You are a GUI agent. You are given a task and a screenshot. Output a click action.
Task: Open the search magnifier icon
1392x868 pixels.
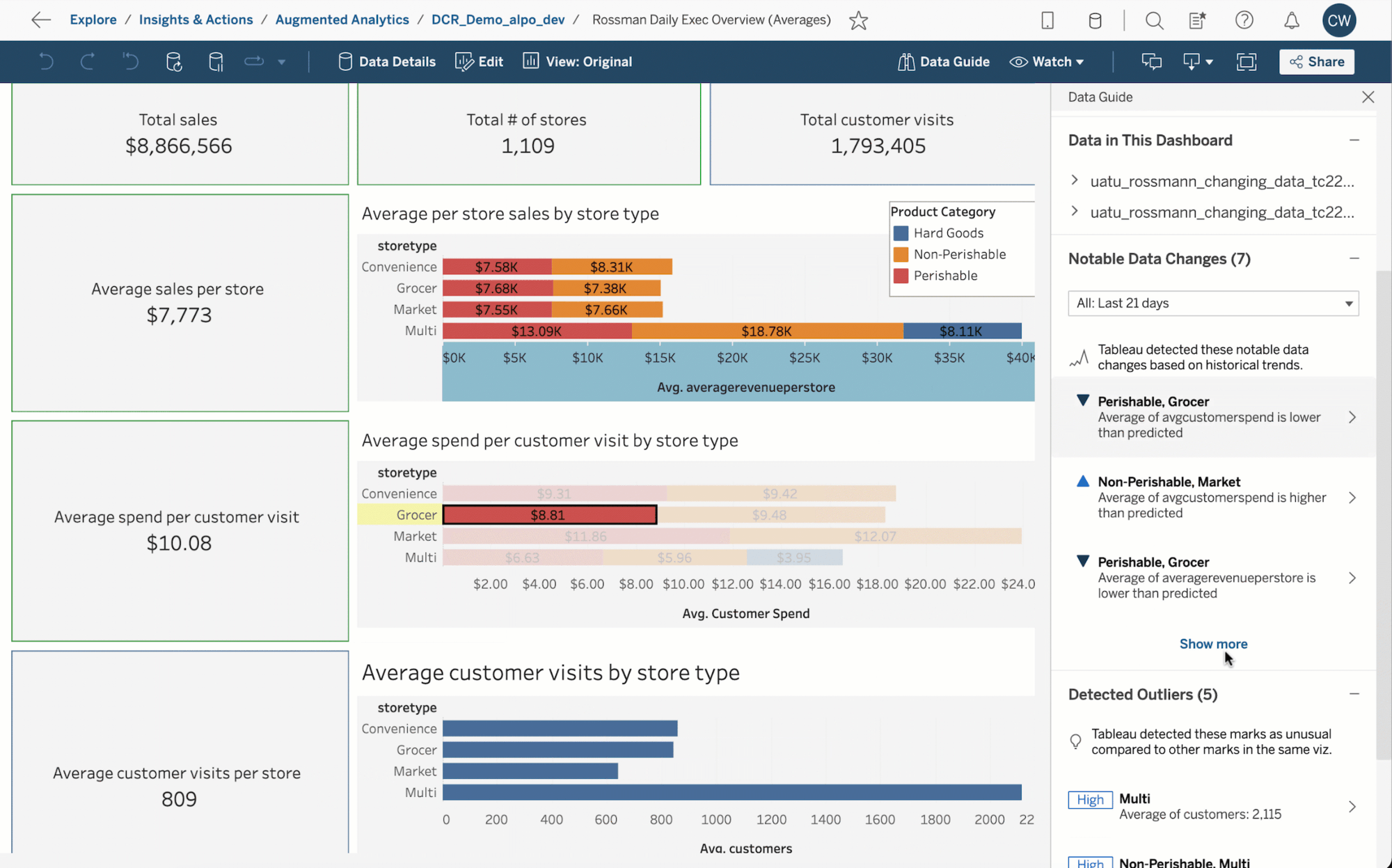(x=1154, y=20)
